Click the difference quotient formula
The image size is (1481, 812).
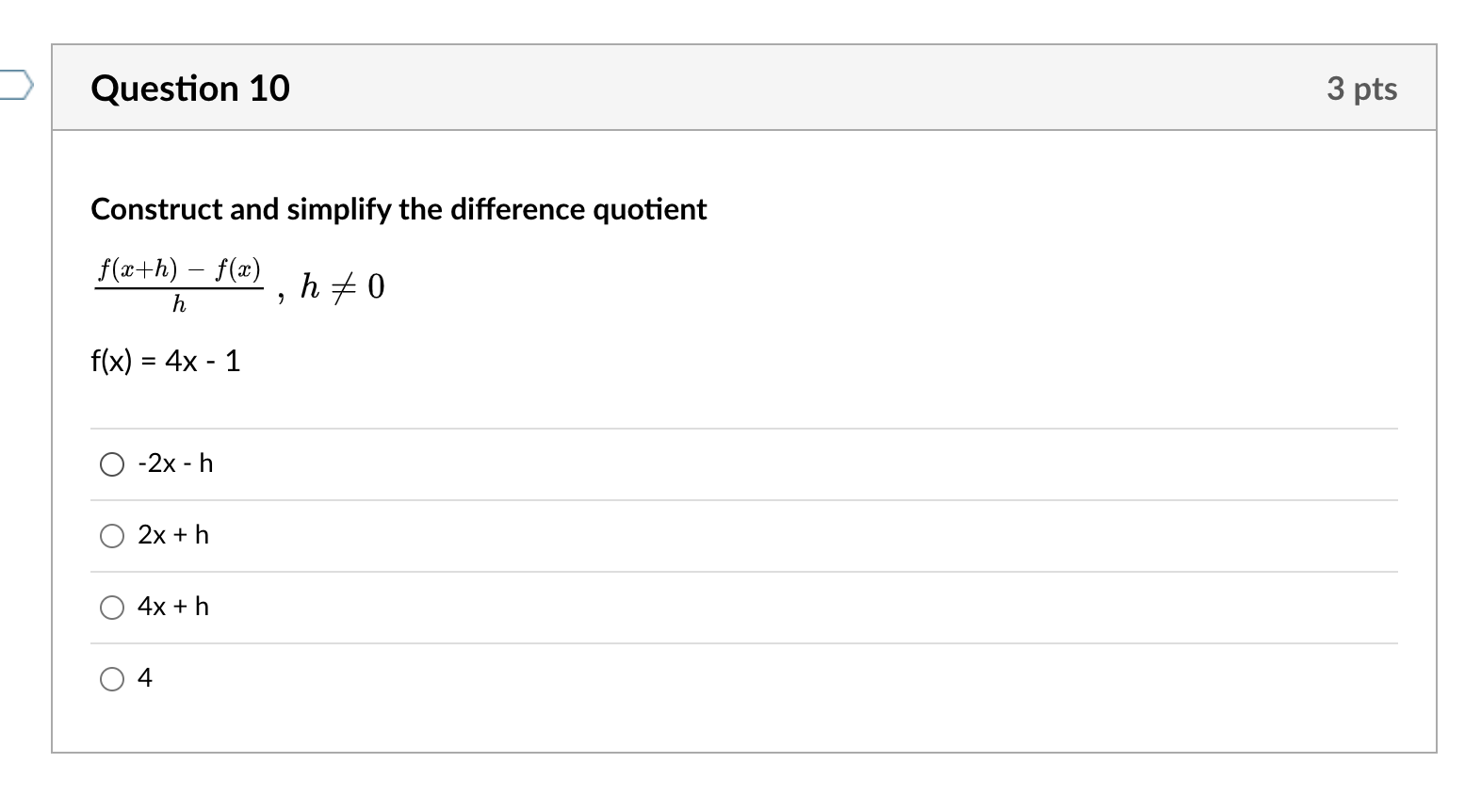coord(177,283)
